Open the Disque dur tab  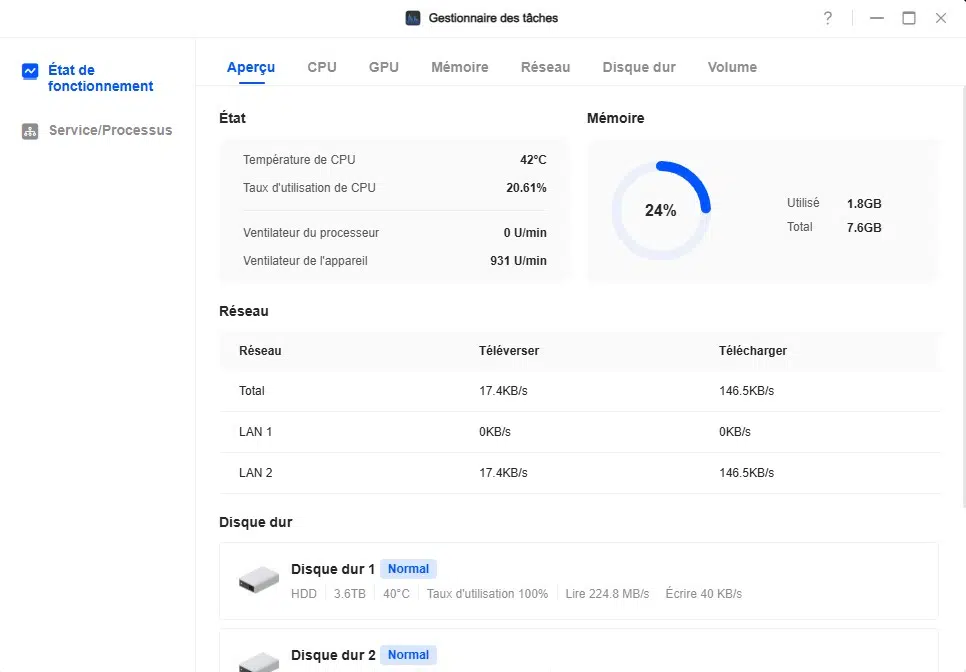639,67
